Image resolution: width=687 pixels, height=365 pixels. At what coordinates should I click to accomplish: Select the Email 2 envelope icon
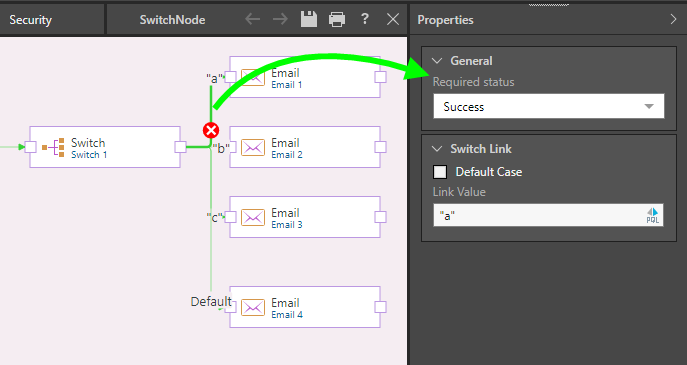253,147
